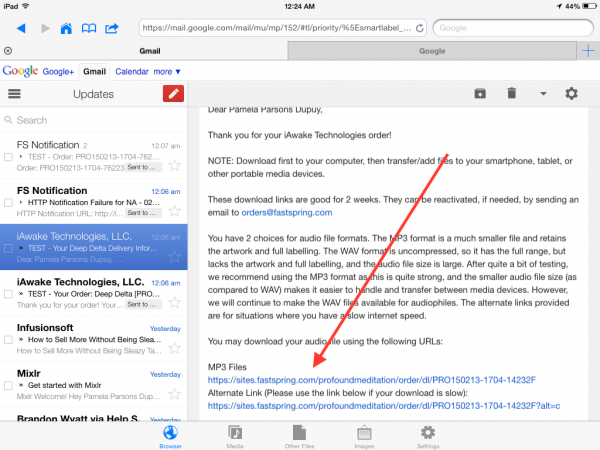Check the Your Order: Deep Delta email

8,294
